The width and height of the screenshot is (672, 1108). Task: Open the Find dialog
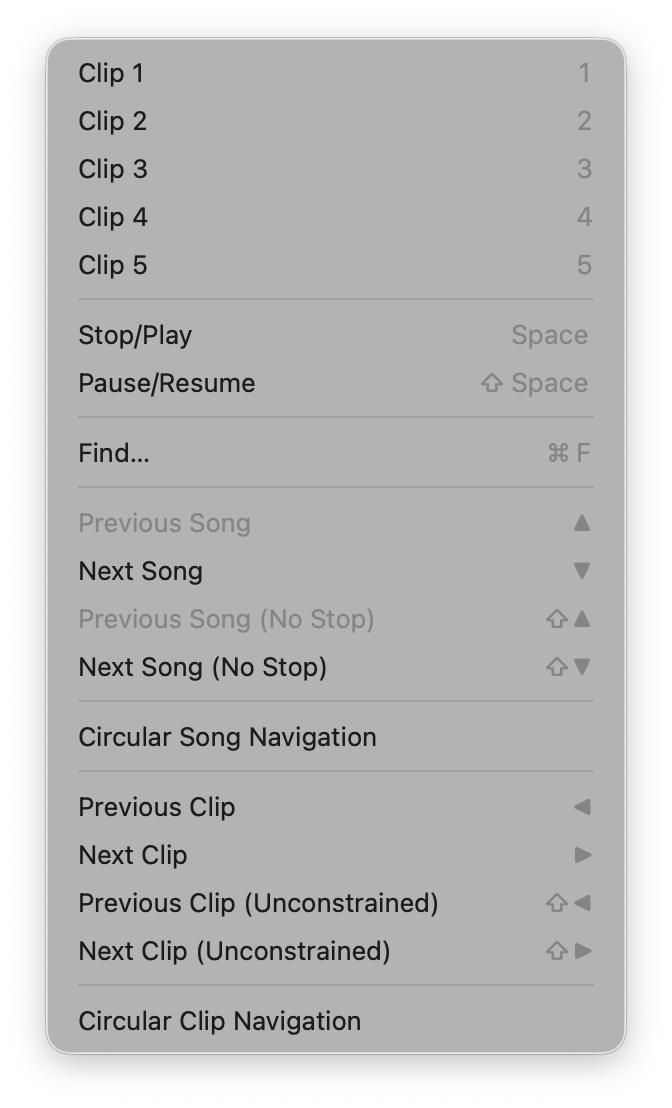tap(113, 453)
